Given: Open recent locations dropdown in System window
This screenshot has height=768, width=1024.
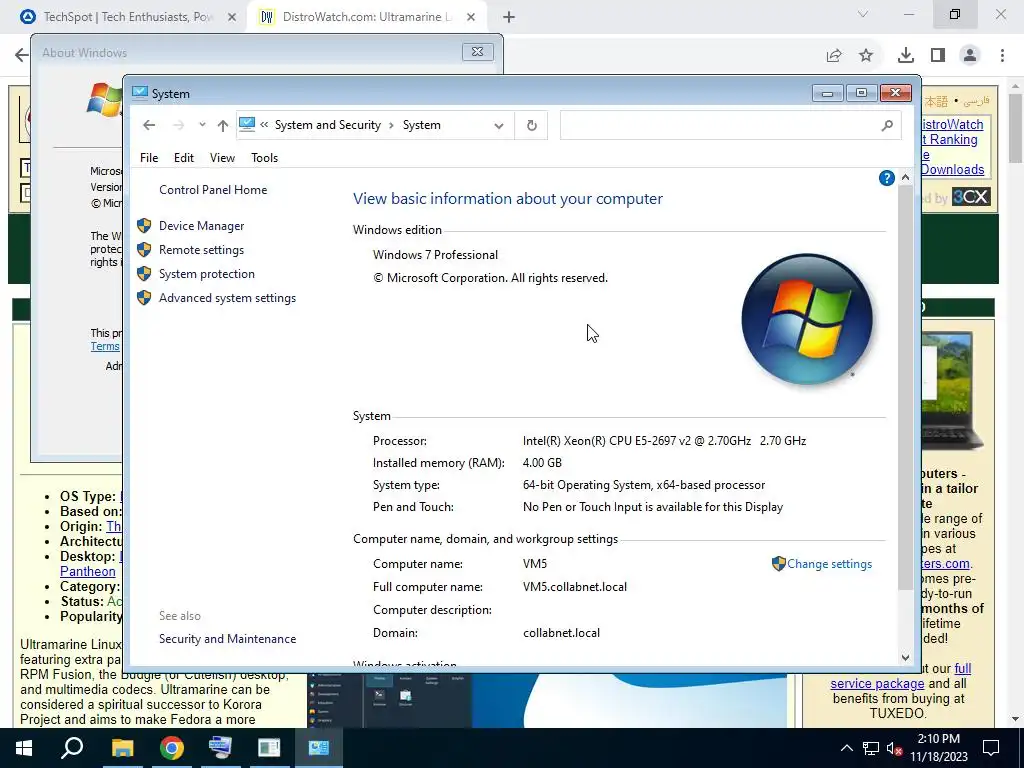Looking at the screenshot, I should (x=202, y=125).
